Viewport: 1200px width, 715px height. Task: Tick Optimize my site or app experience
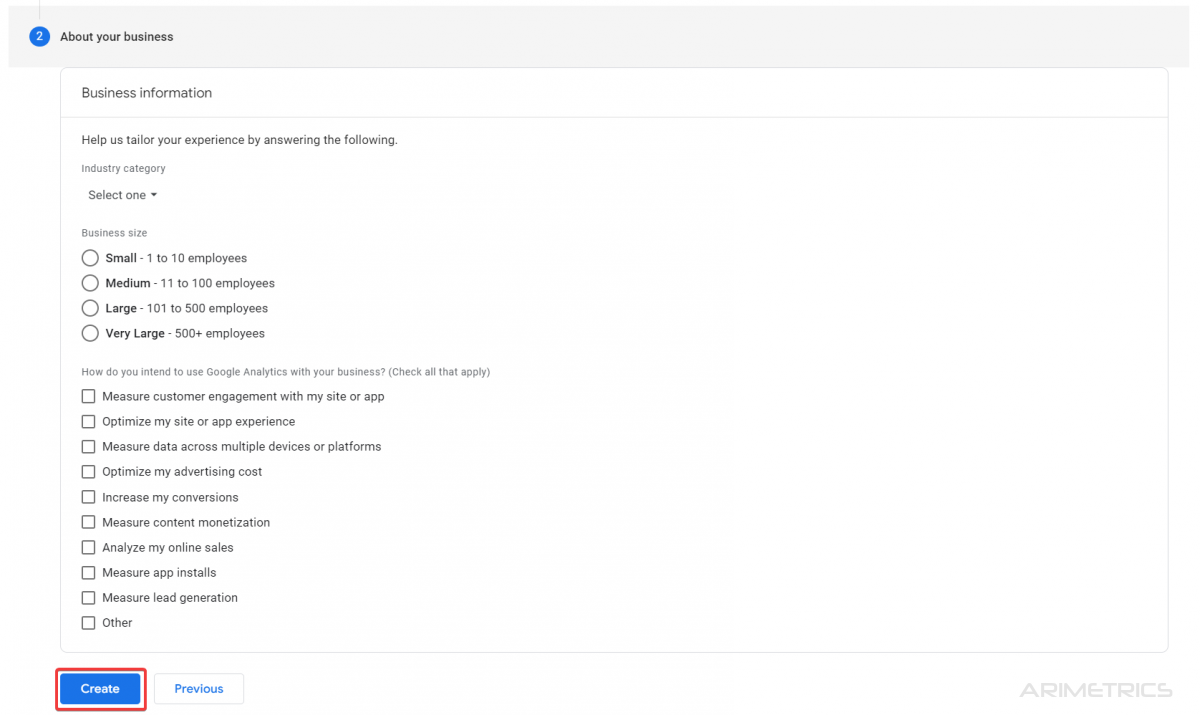89,422
